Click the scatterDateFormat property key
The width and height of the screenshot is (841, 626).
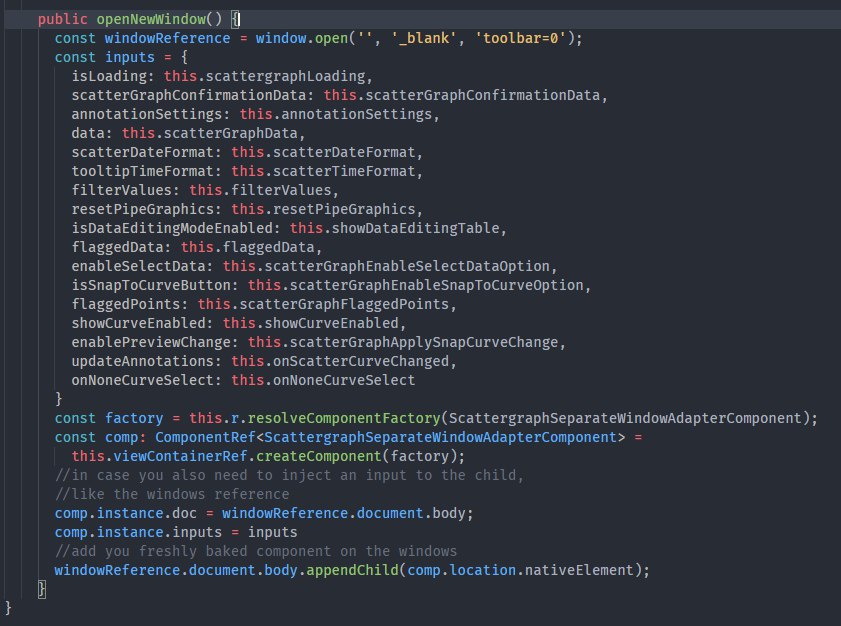point(143,152)
